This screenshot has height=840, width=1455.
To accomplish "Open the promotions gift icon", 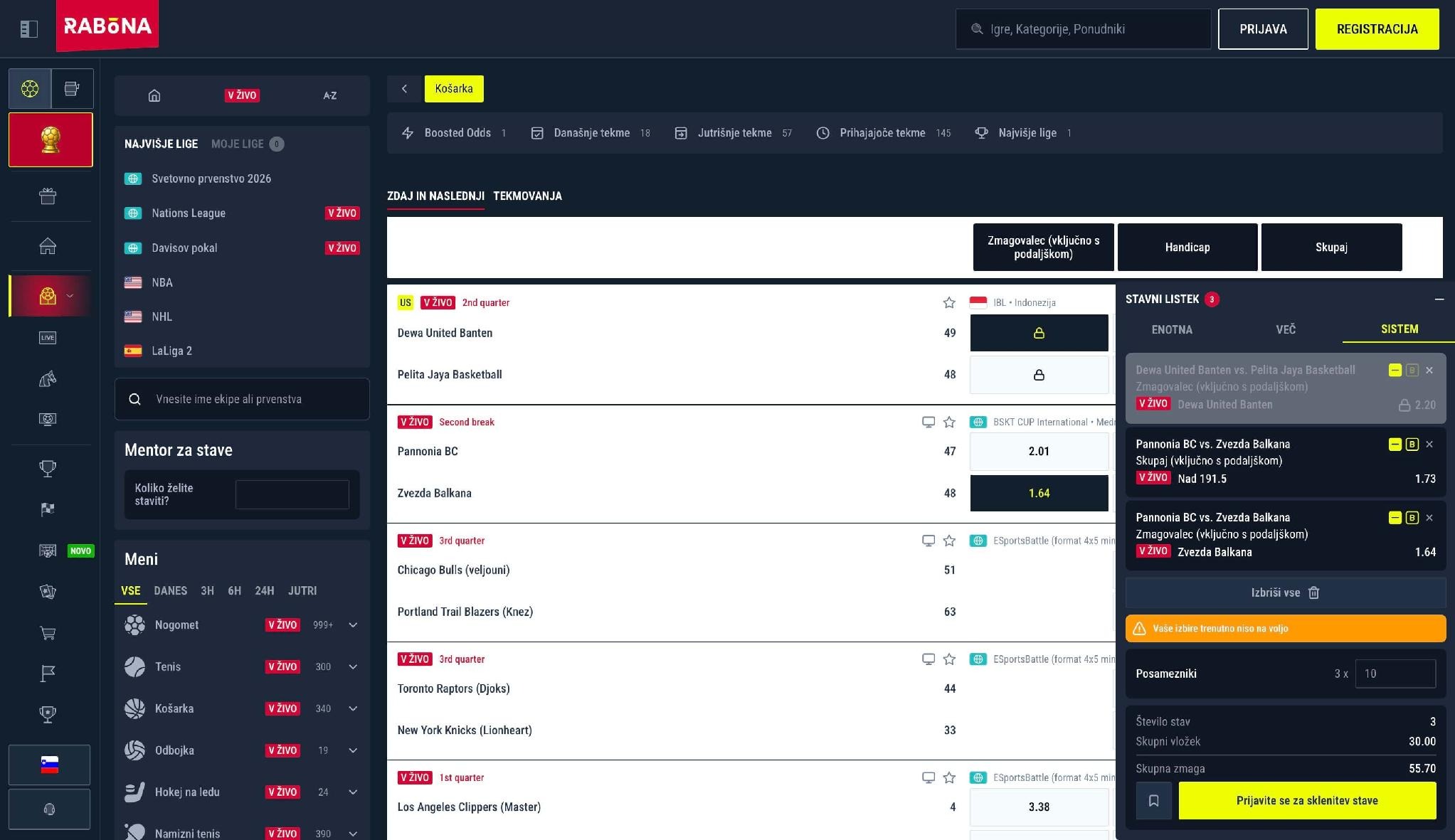I will click(48, 196).
